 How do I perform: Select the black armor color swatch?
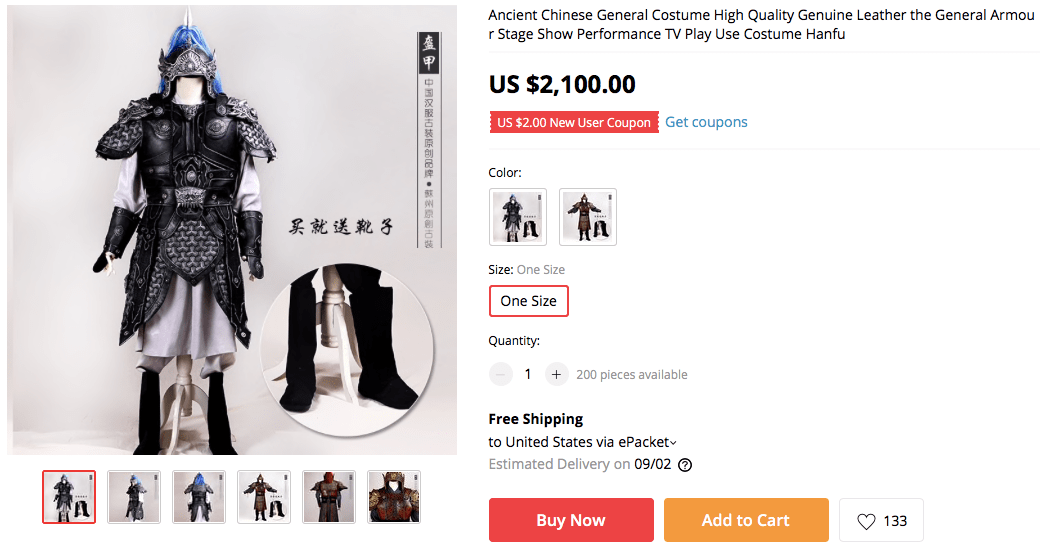coord(517,217)
